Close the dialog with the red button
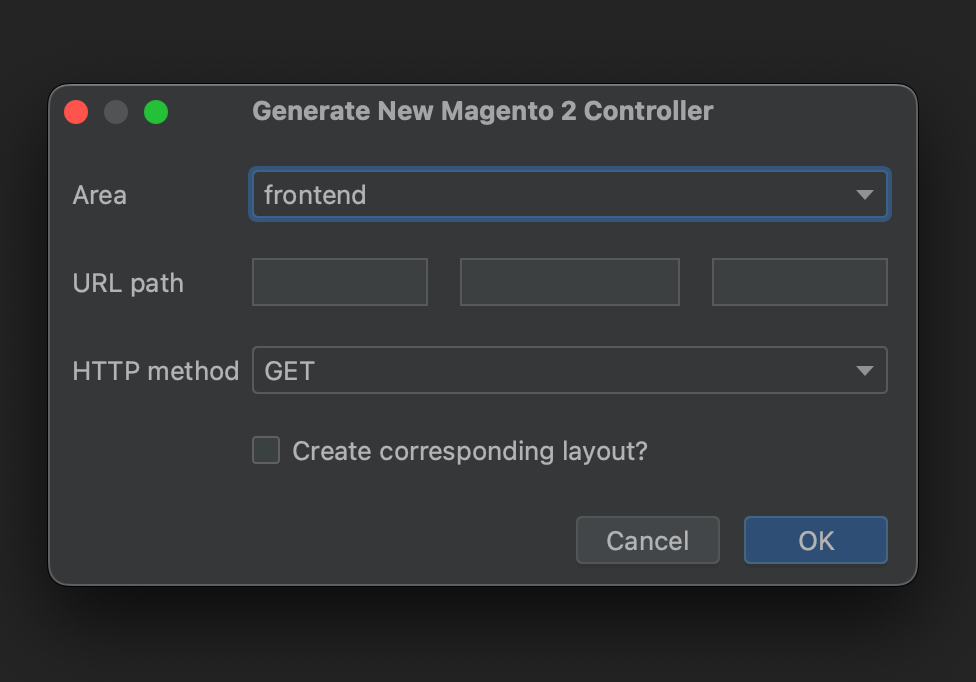Image resolution: width=976 pixels, height=682 pixels. click(x=76, y=112)
